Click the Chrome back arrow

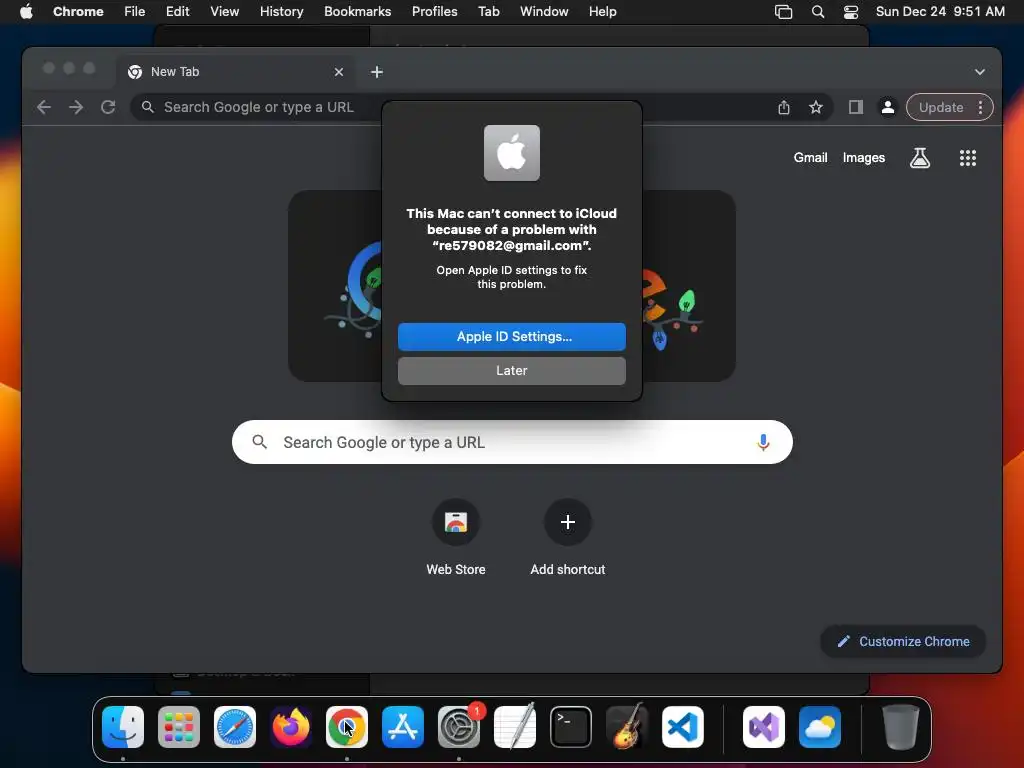(x=44, y=107)
